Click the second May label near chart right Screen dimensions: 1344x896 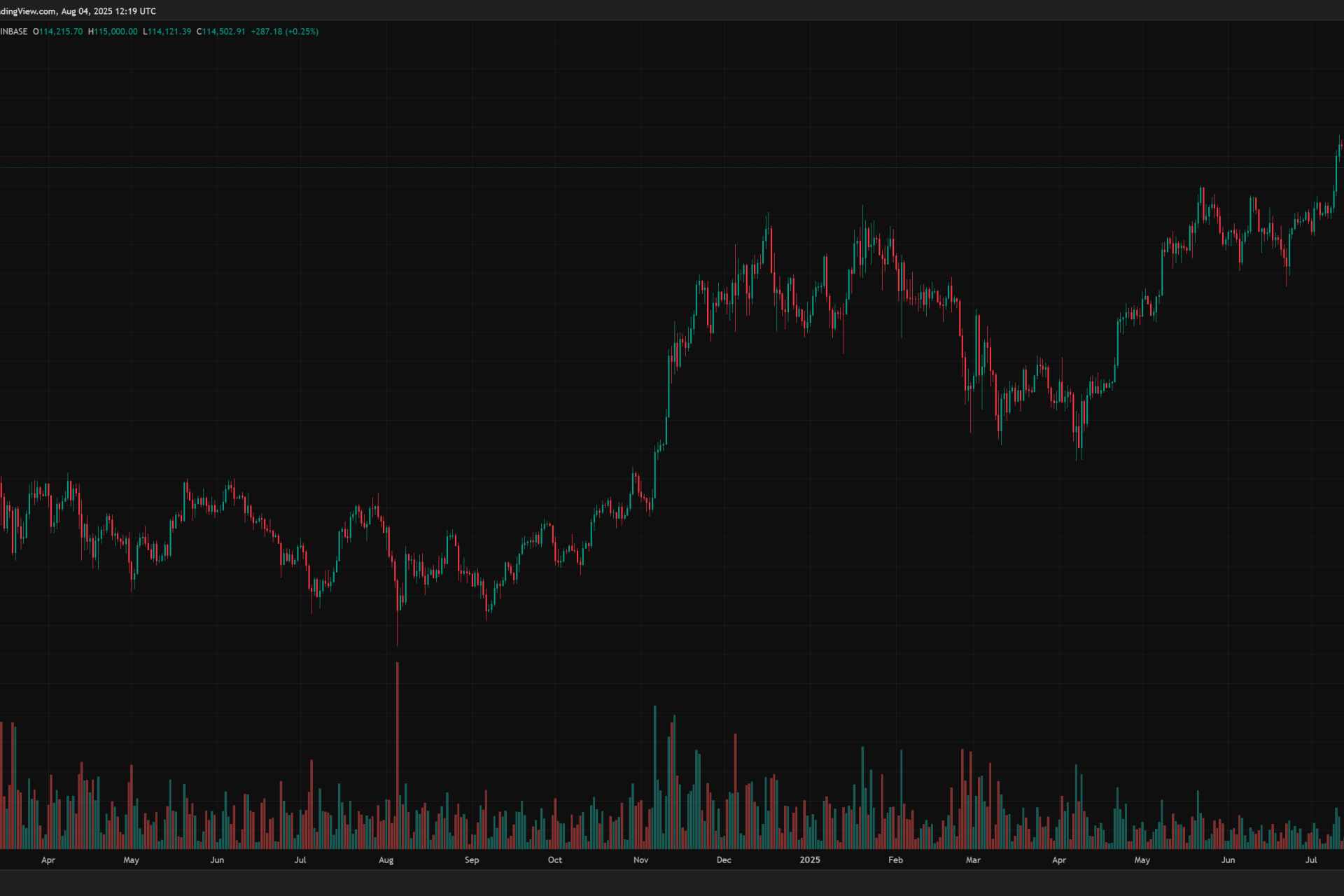[1142, 860]
